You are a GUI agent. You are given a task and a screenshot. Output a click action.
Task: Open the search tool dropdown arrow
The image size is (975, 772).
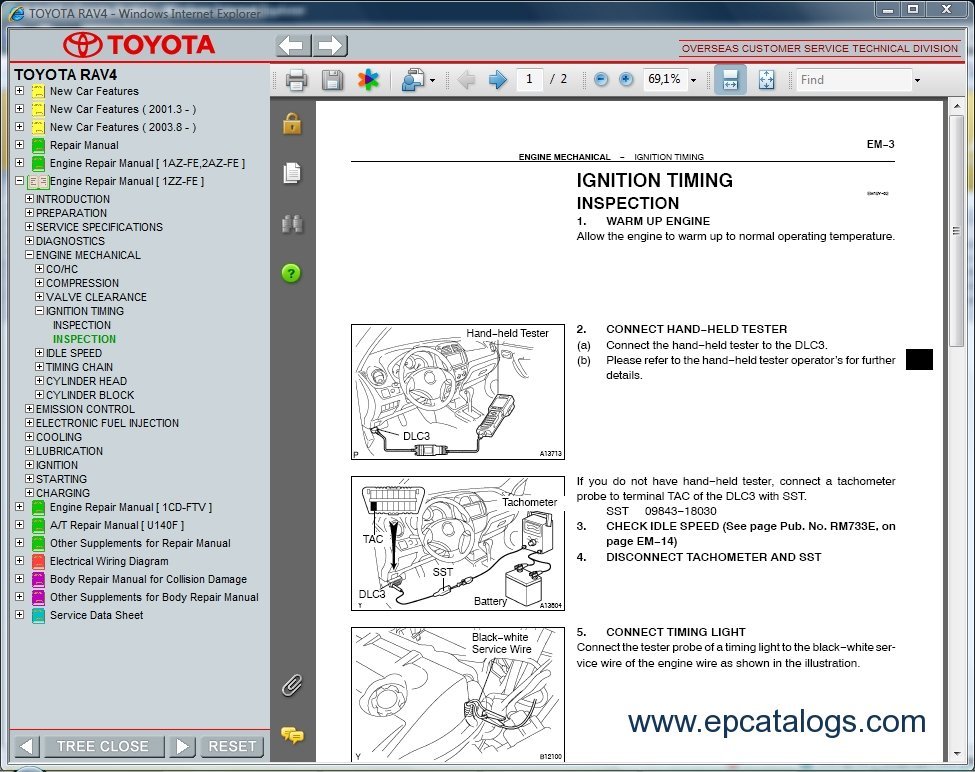432,80
